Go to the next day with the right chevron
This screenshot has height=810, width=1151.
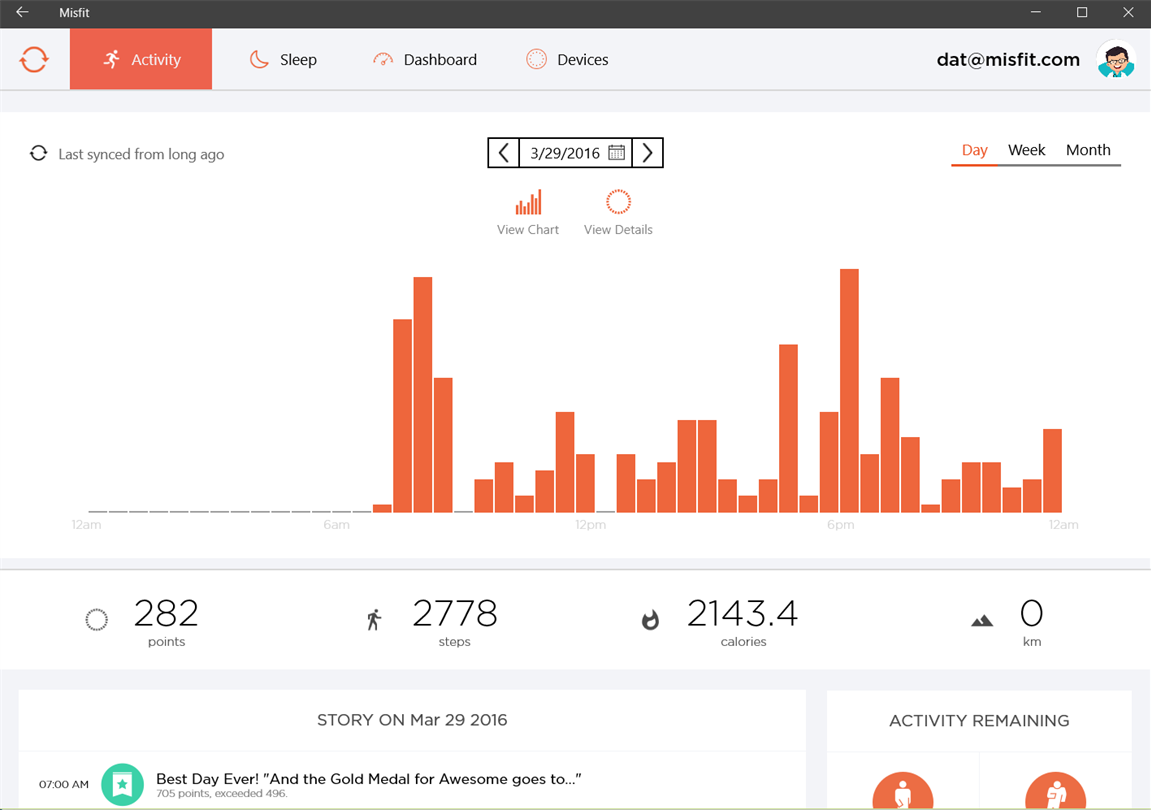pos(647,153)
